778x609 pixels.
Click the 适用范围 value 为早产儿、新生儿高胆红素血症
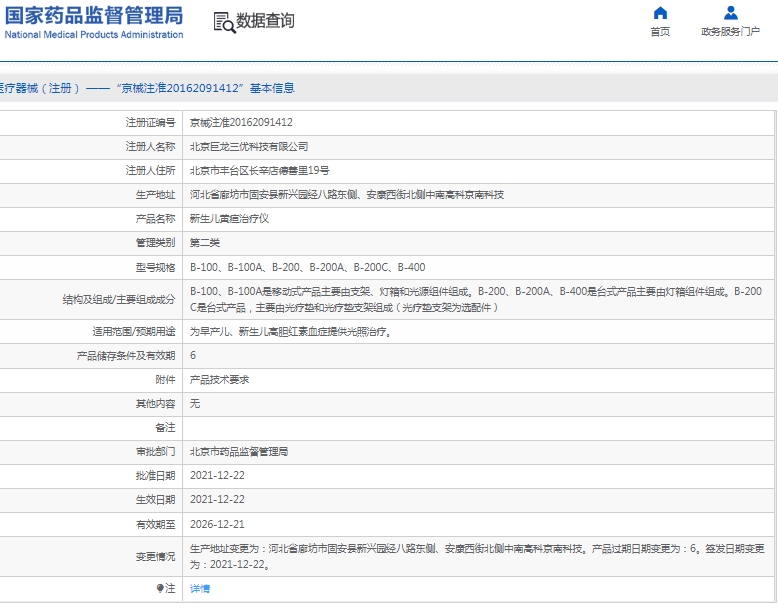point(291,332)
